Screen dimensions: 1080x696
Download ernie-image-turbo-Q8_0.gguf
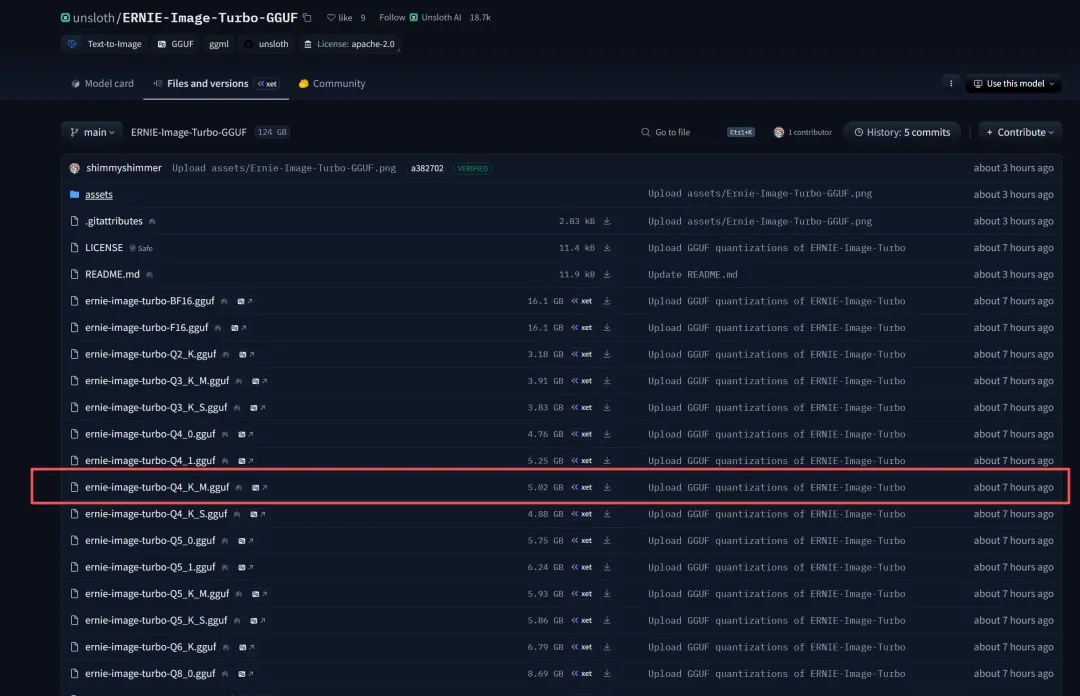tap(607, 673)
